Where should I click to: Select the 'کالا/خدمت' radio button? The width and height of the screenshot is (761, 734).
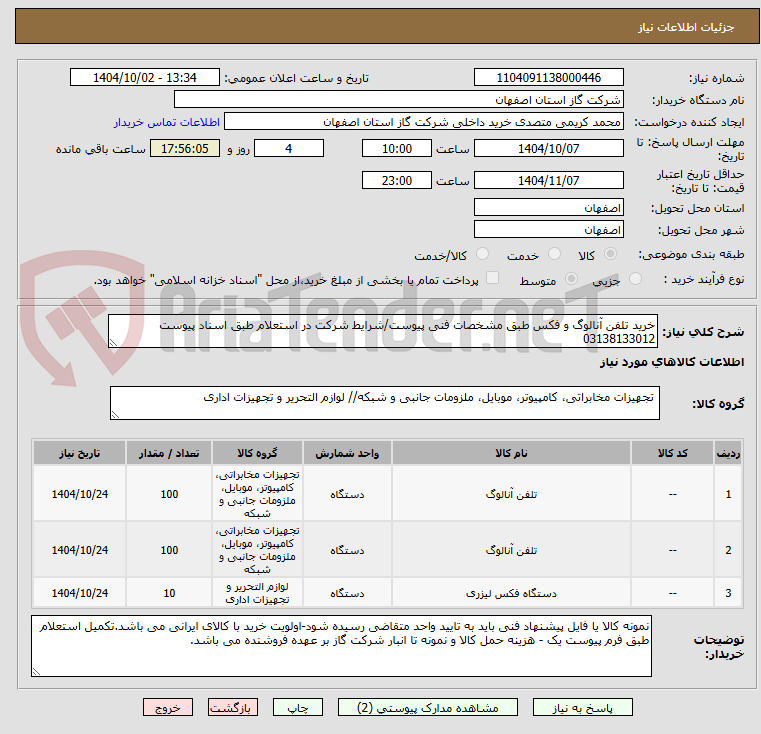[x=482, y=254]
